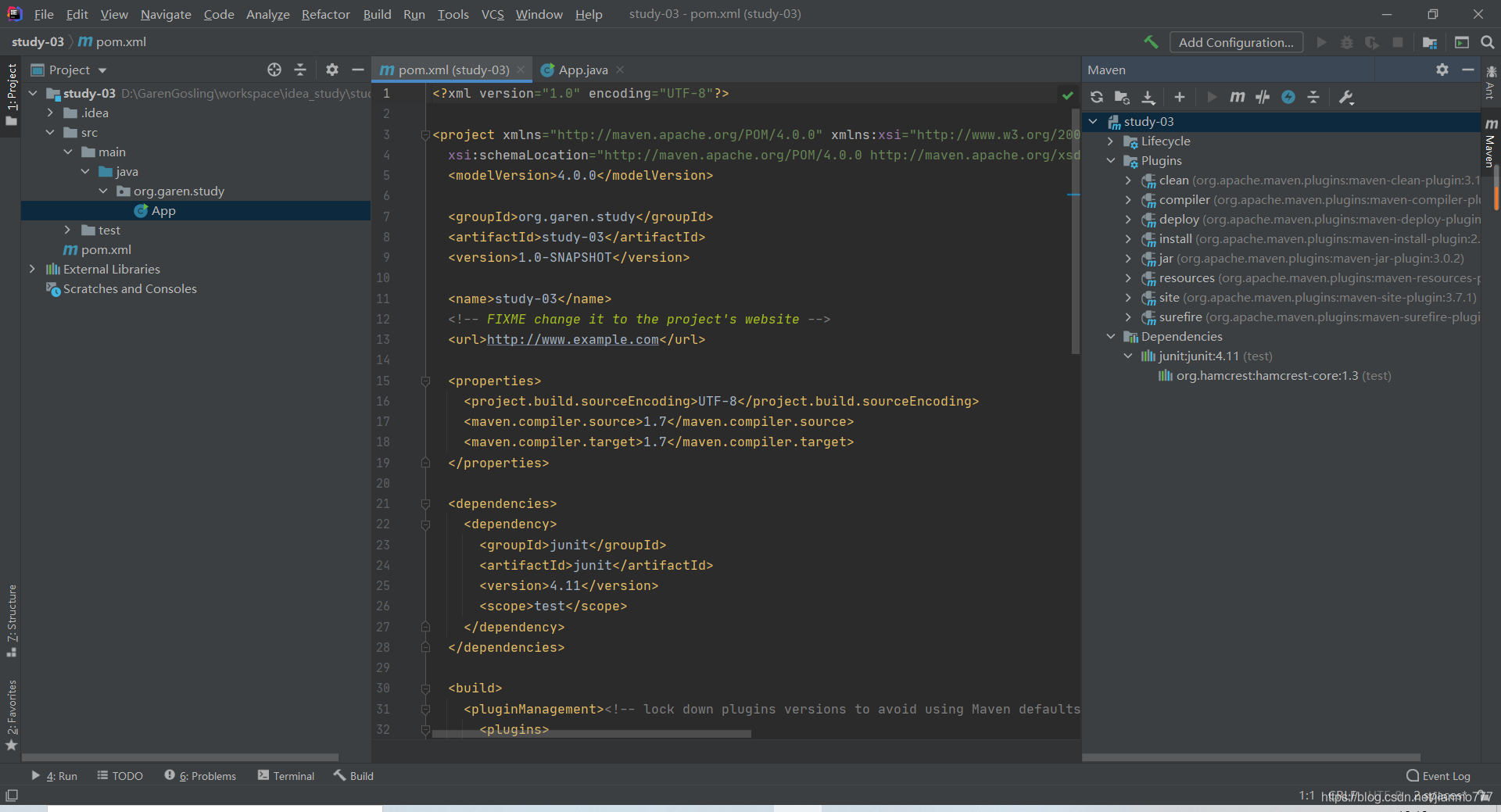The height and width of the screenshot is (812, 1501).
Task: Collapse all in Maven toolbar
Action: point(1313,97)
